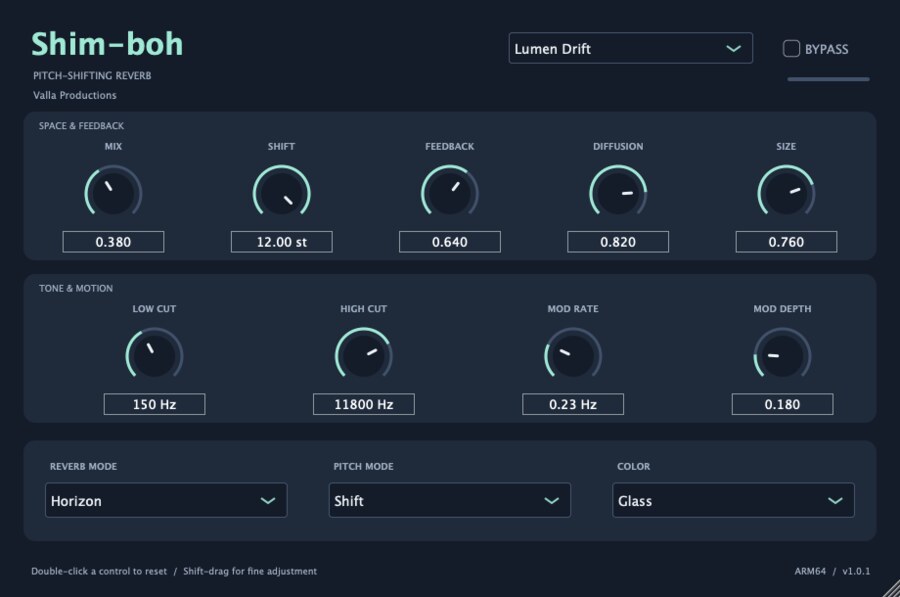
Task: Click the SPACE & FEEDBACK section heading
Action: 82,126
